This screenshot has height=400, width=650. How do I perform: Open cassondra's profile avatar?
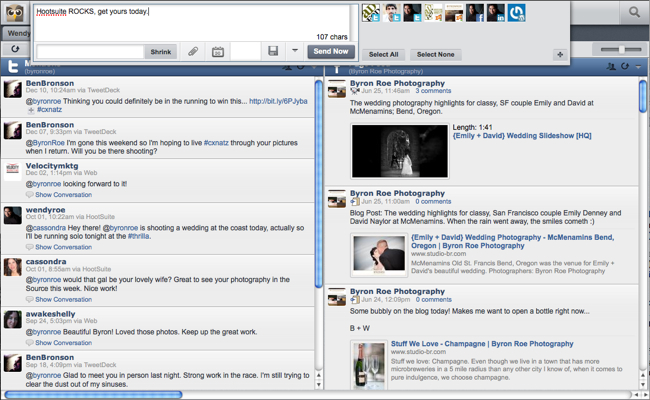pos(12,267)
